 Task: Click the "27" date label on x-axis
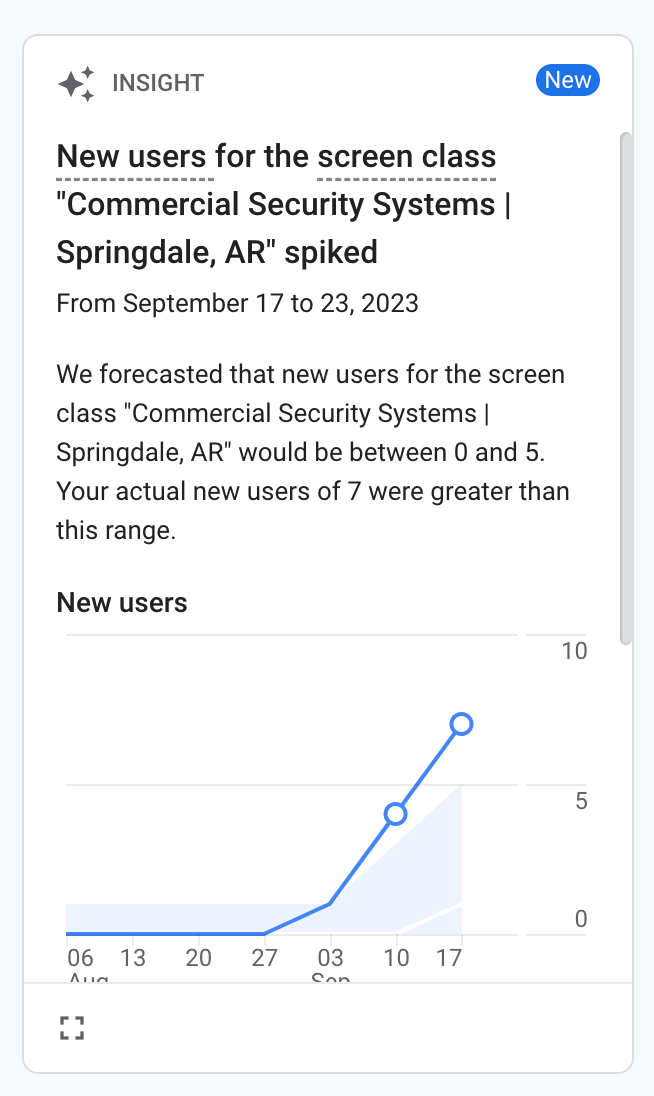pos(264,958)
